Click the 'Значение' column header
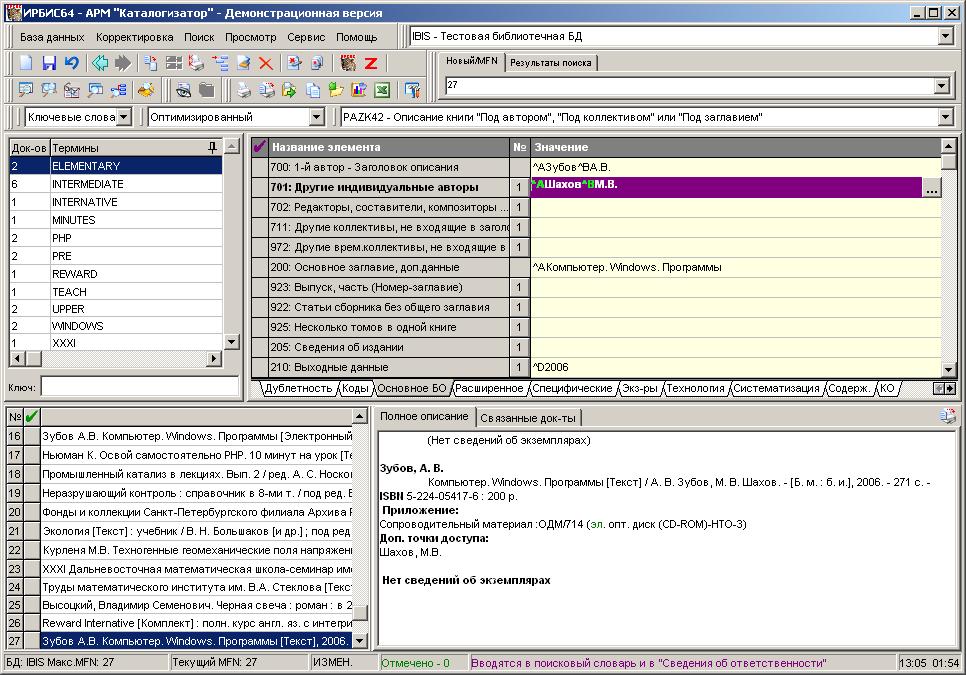Screen dimensions: 966x675 pos(736,147)
